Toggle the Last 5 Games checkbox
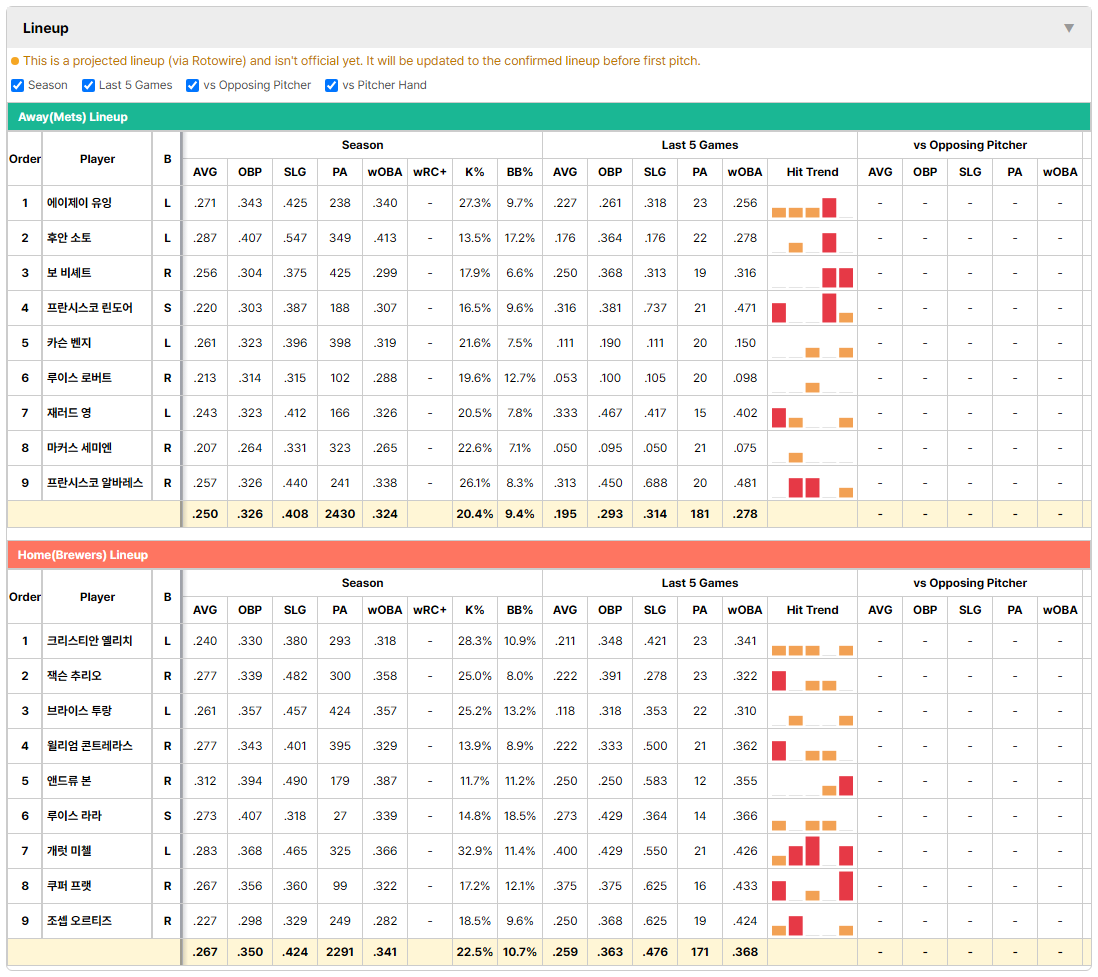 [x=88, y=85]
